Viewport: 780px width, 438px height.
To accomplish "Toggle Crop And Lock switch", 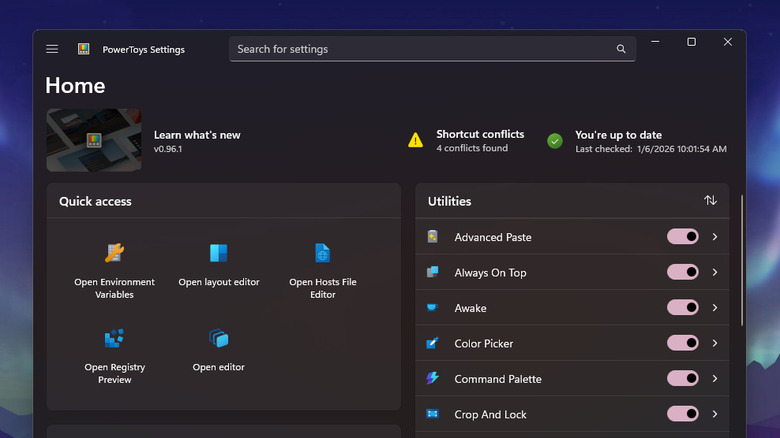I will coord(682,414).
